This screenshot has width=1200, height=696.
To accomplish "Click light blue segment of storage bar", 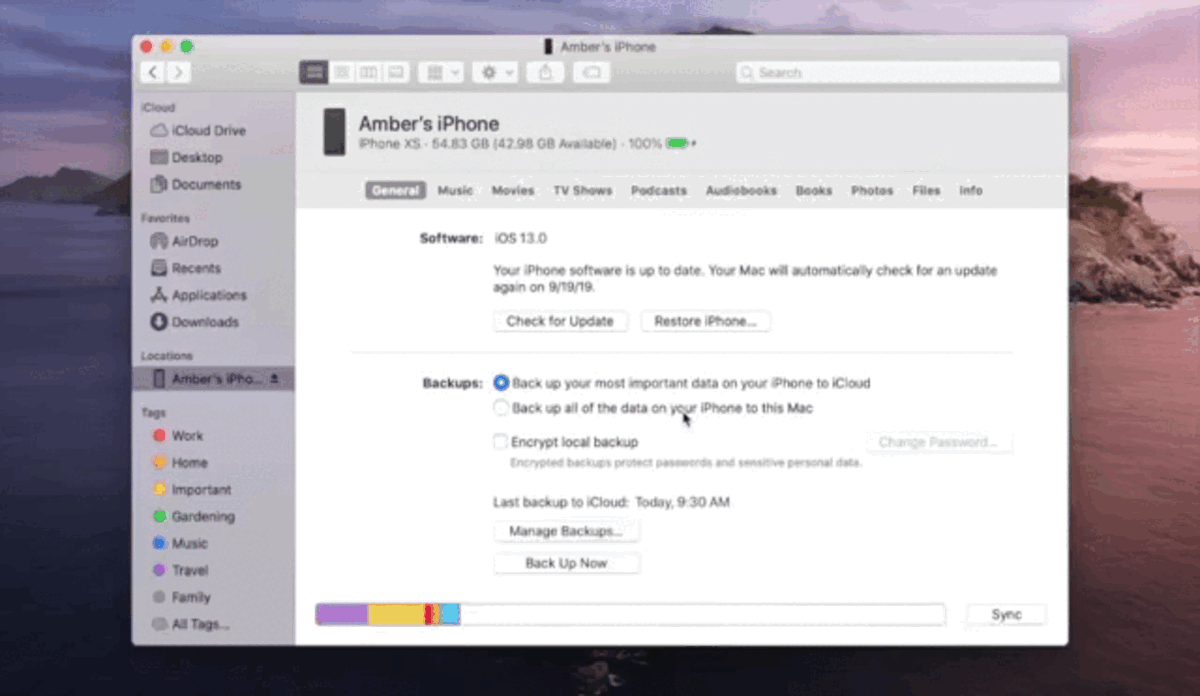I will pyautogui.click(x=450, y=615).
